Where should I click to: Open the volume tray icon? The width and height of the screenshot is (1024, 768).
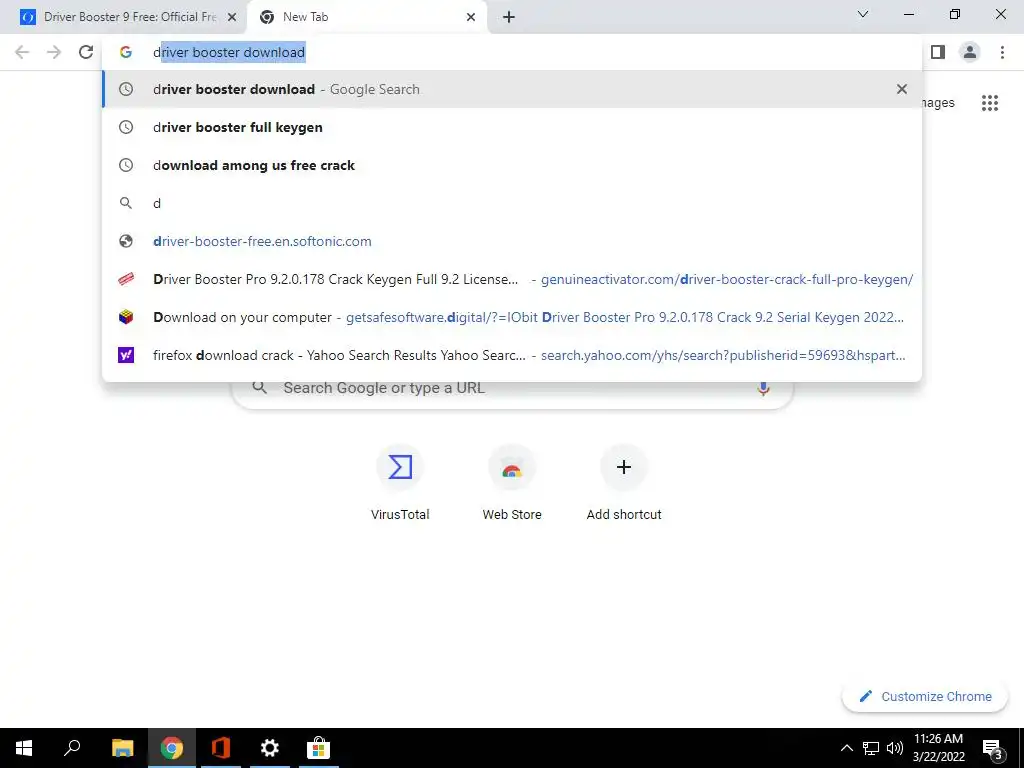[x=895, y=748]
